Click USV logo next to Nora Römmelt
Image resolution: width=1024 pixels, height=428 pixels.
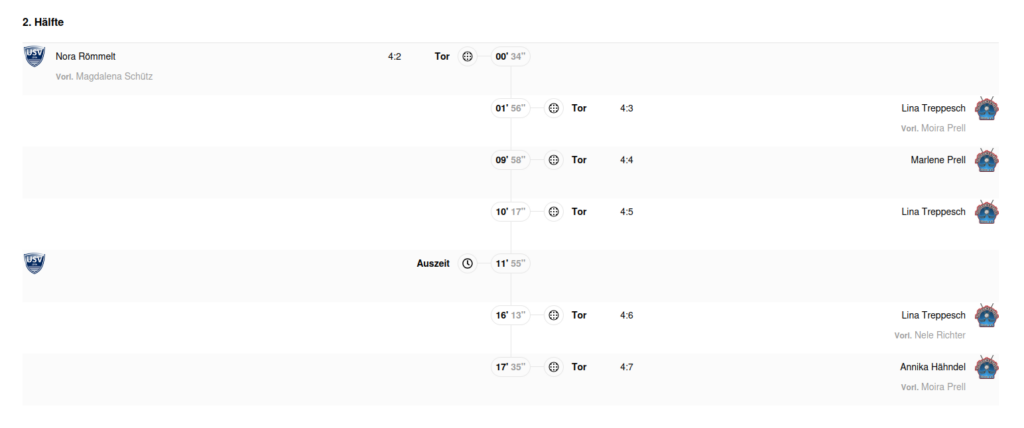click(x=35, y=56)
